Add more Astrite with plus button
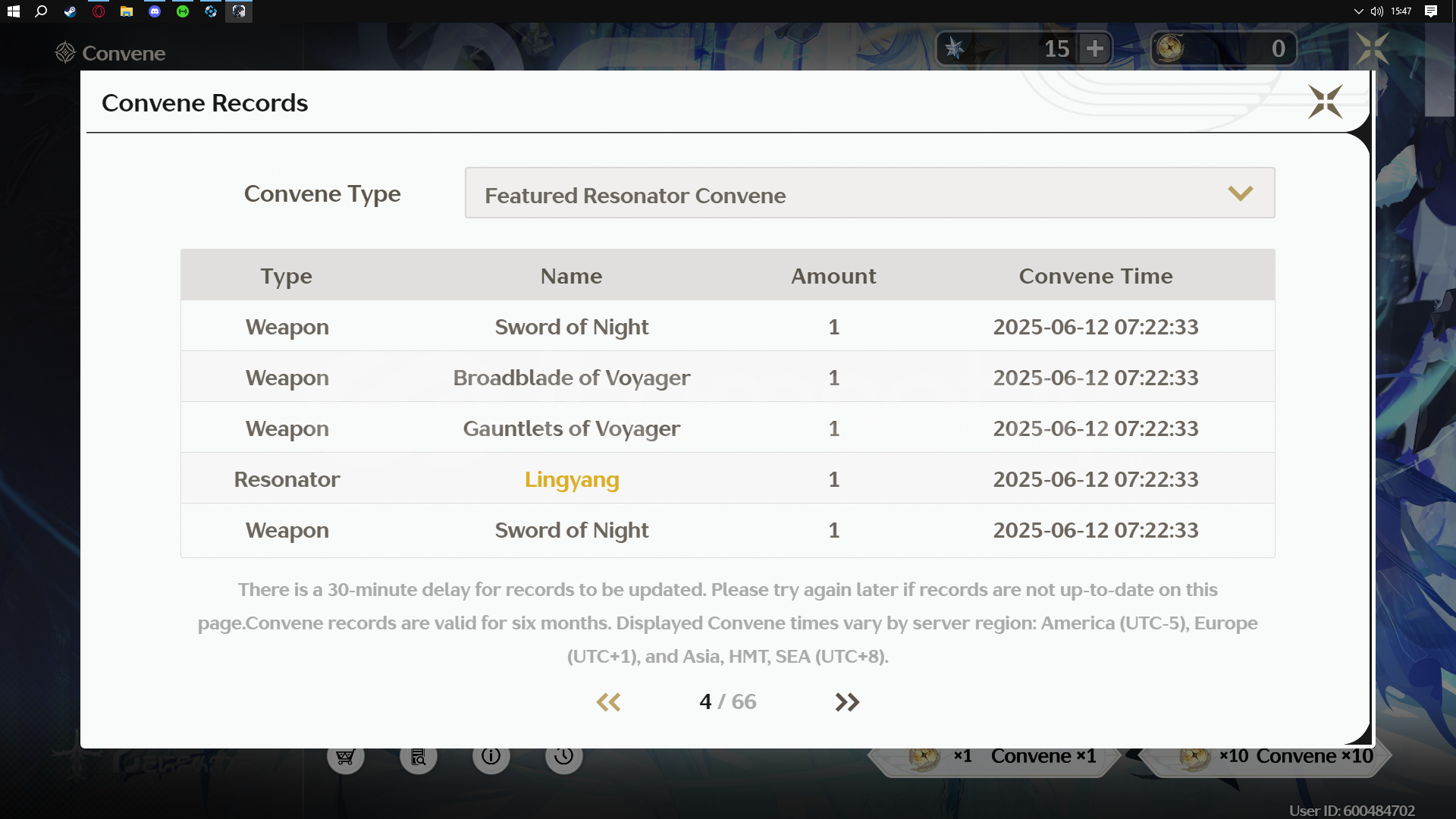This screenshot has height=819, width=1456. 1094,49
